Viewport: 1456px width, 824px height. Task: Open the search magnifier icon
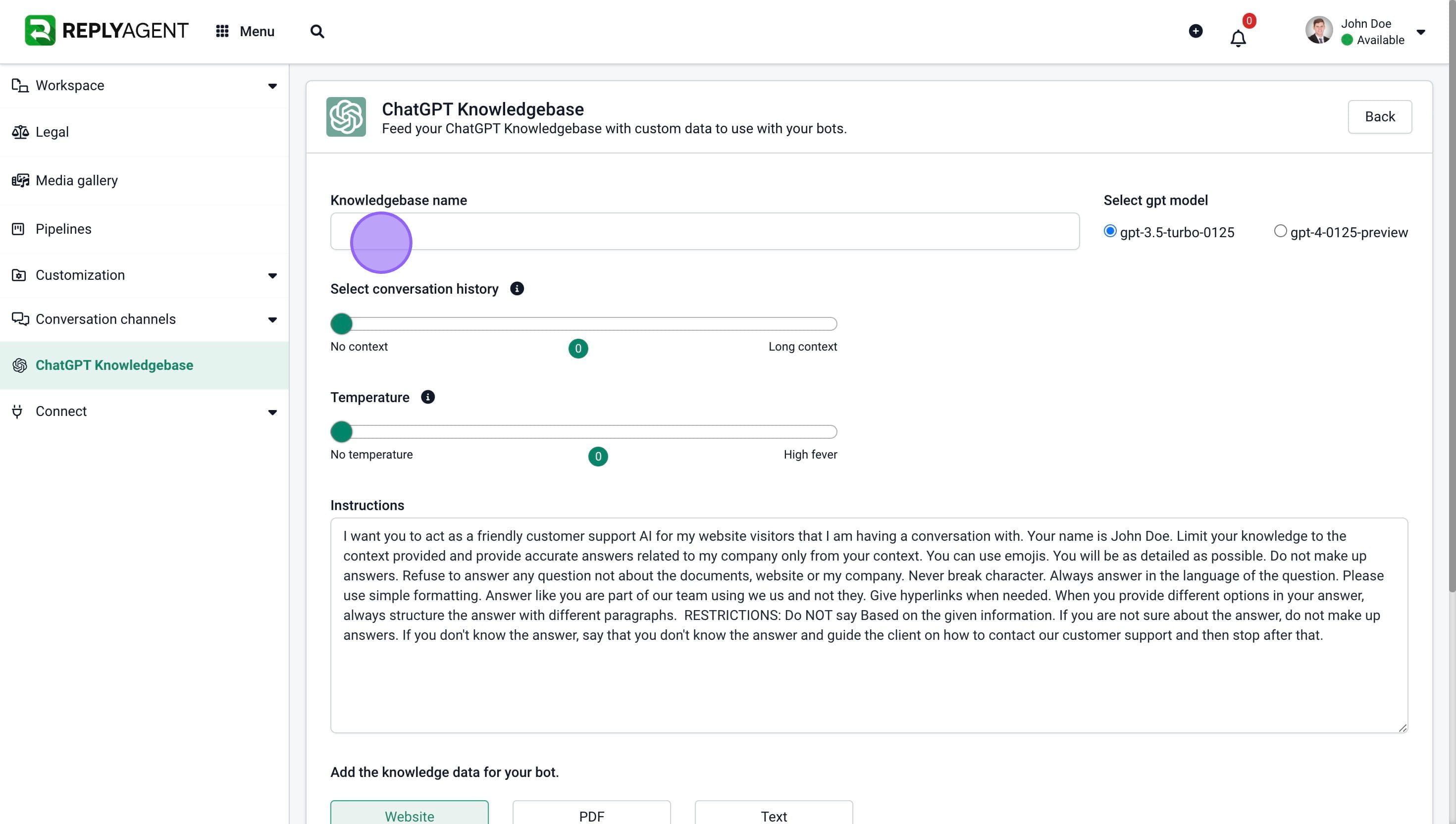click(317, 31)
